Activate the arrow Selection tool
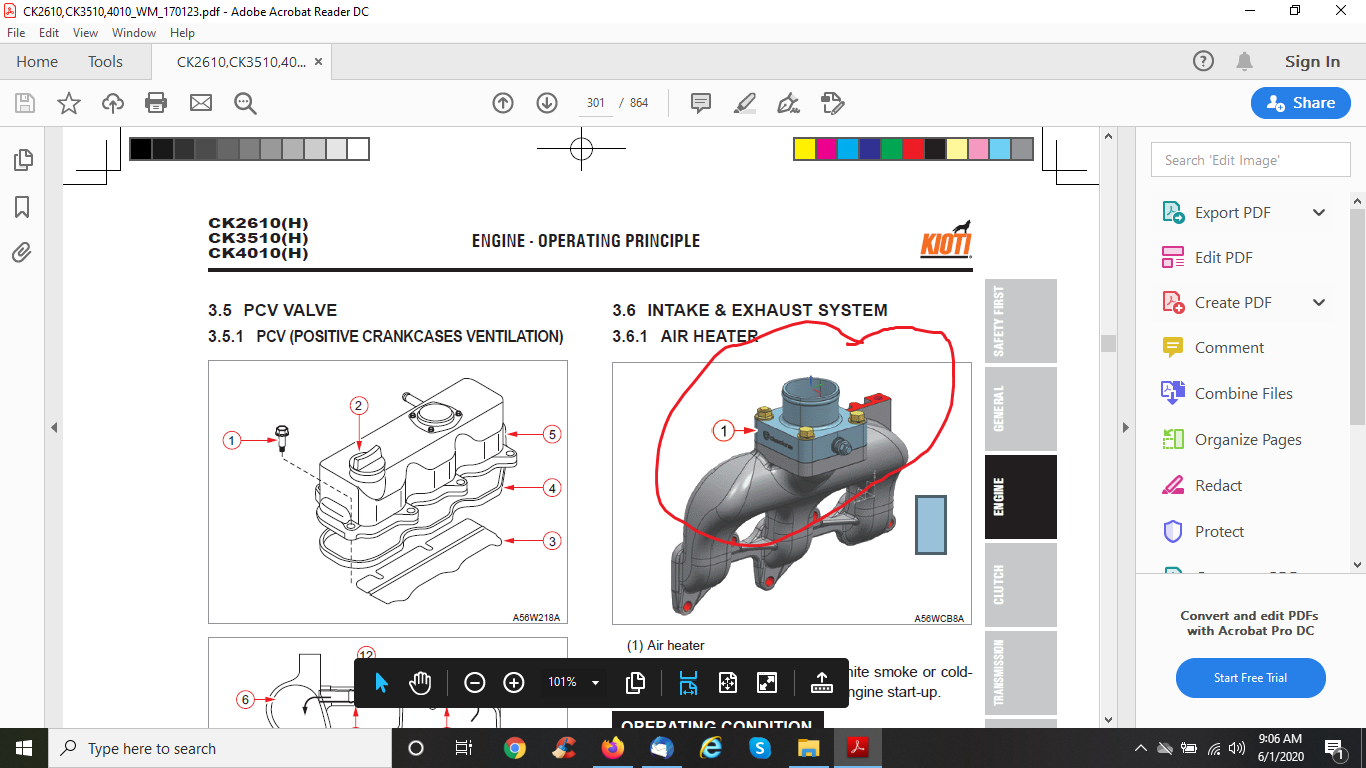1366x768 pixels. (x=381, y=682)
